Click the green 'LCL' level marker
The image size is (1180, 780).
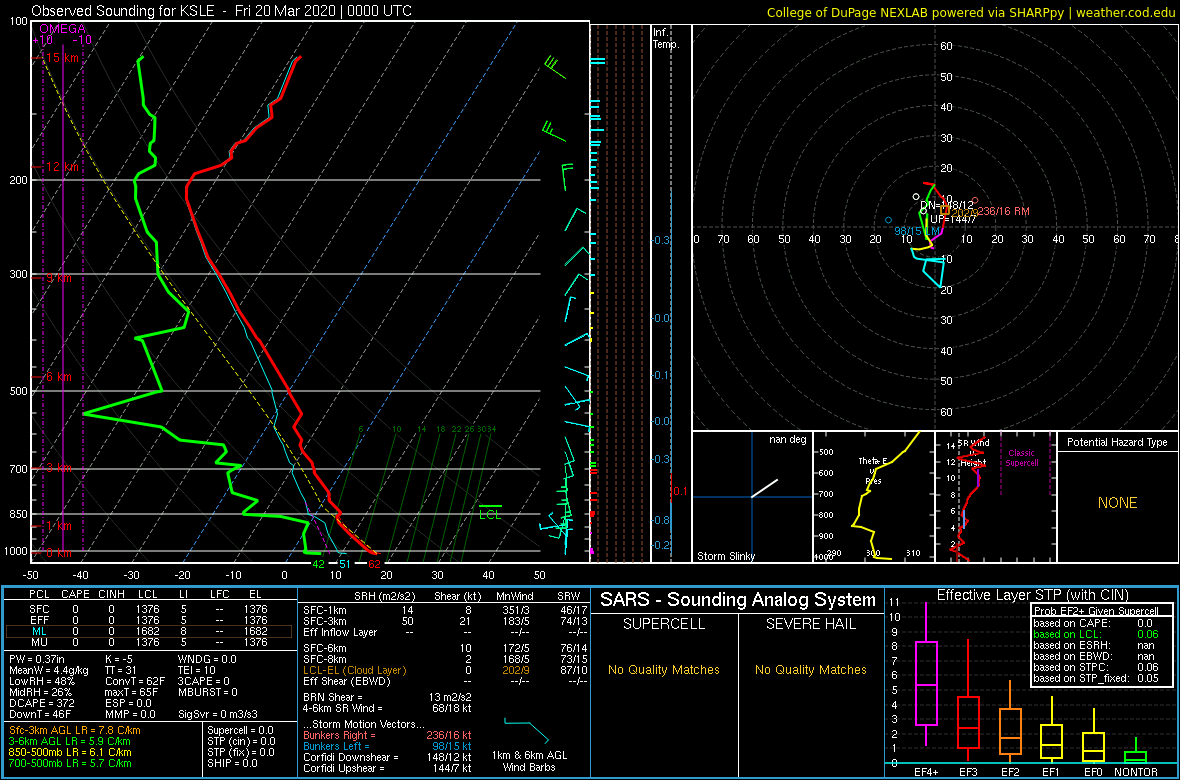(490, 515)
